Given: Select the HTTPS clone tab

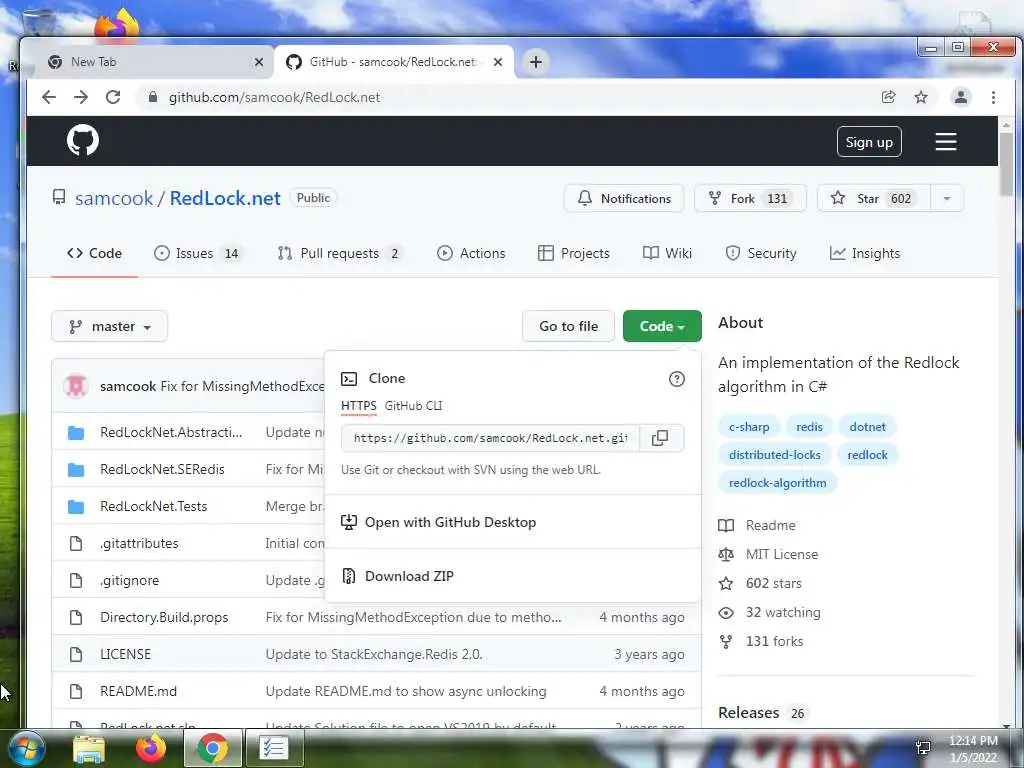Looking at the screenshot, I should coord(359,406).
